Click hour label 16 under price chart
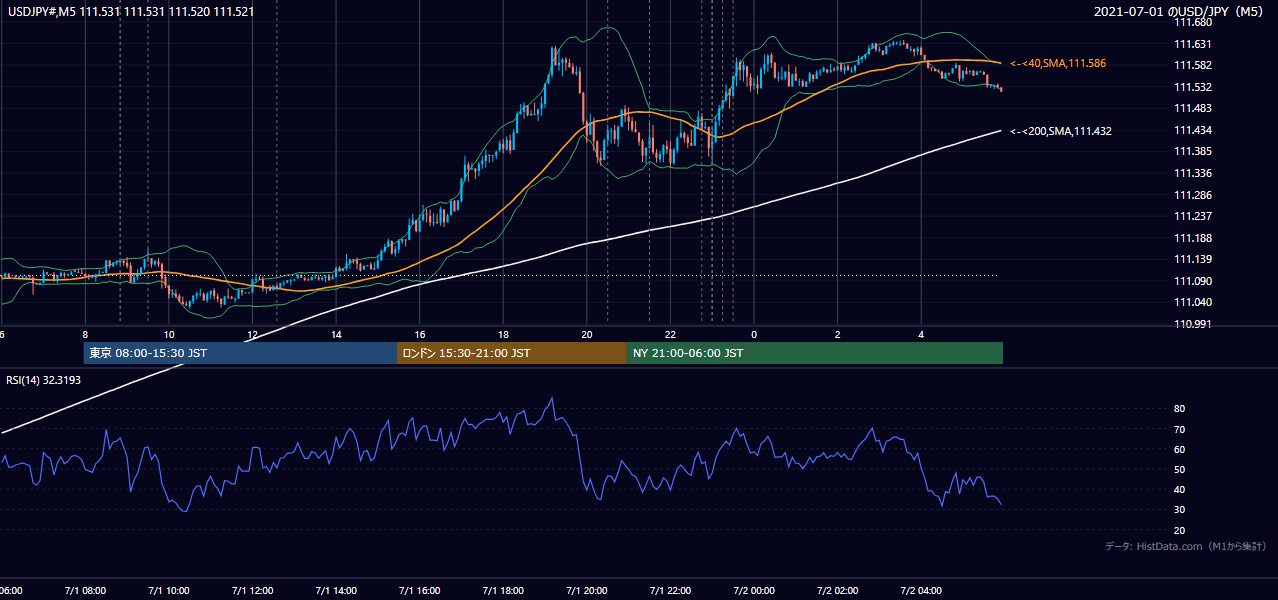Image resolution: width=1278 pixels, height=600 pixels. [x=420, y=335]
